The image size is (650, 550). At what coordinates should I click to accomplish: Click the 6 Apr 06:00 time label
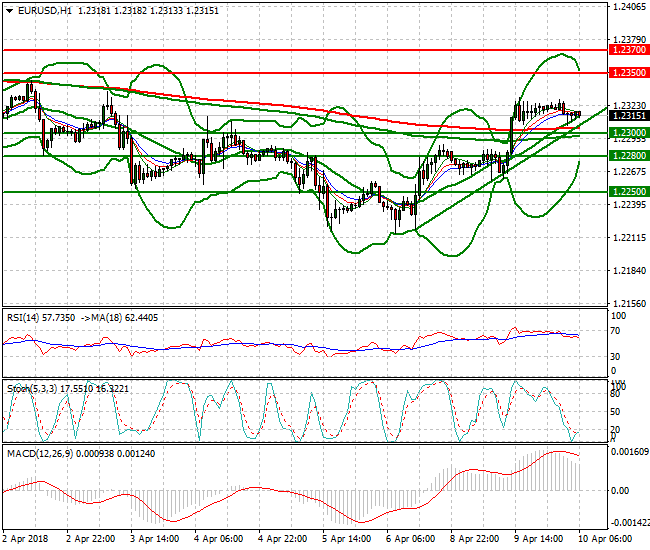click(410, 539)
